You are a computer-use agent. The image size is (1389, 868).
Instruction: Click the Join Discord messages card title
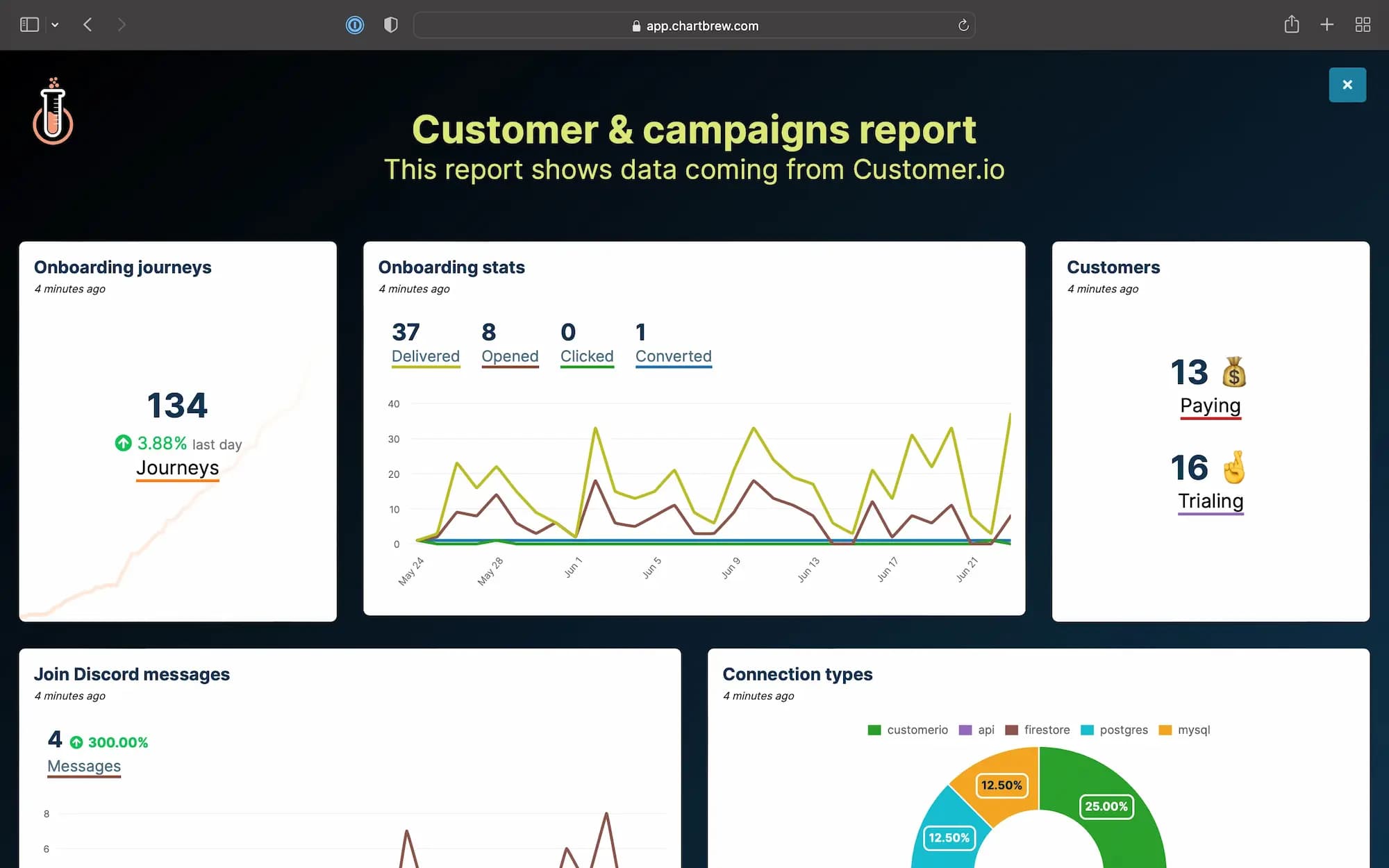click(132, 674)
